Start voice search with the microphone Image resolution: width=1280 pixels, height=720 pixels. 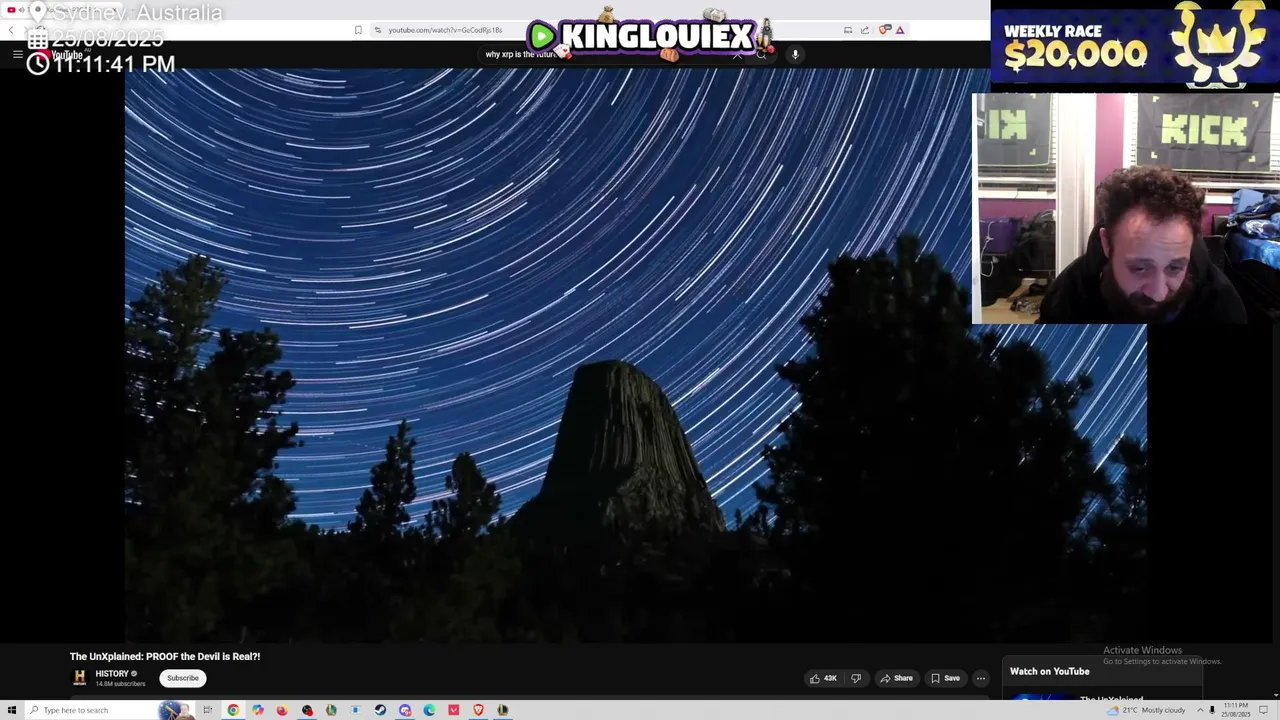pos(795,54)
